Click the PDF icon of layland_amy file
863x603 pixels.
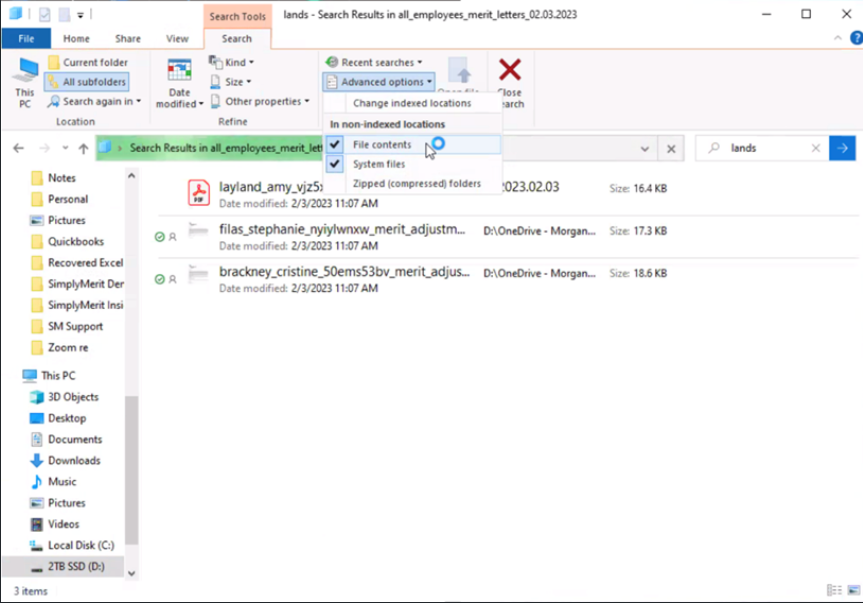[199, 192]
